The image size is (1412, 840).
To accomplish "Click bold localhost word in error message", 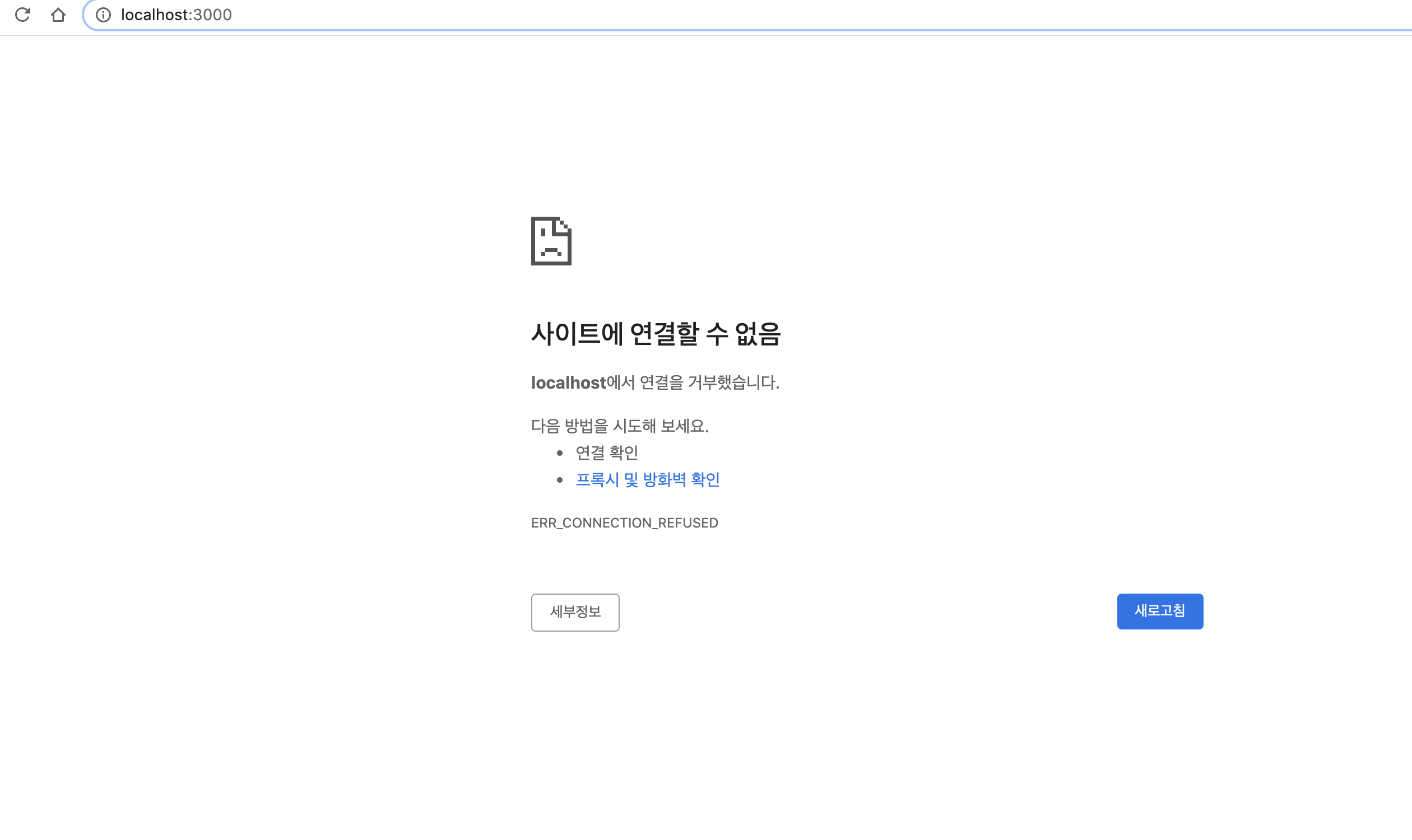I will pyautogui.click(x=568, y=382).
